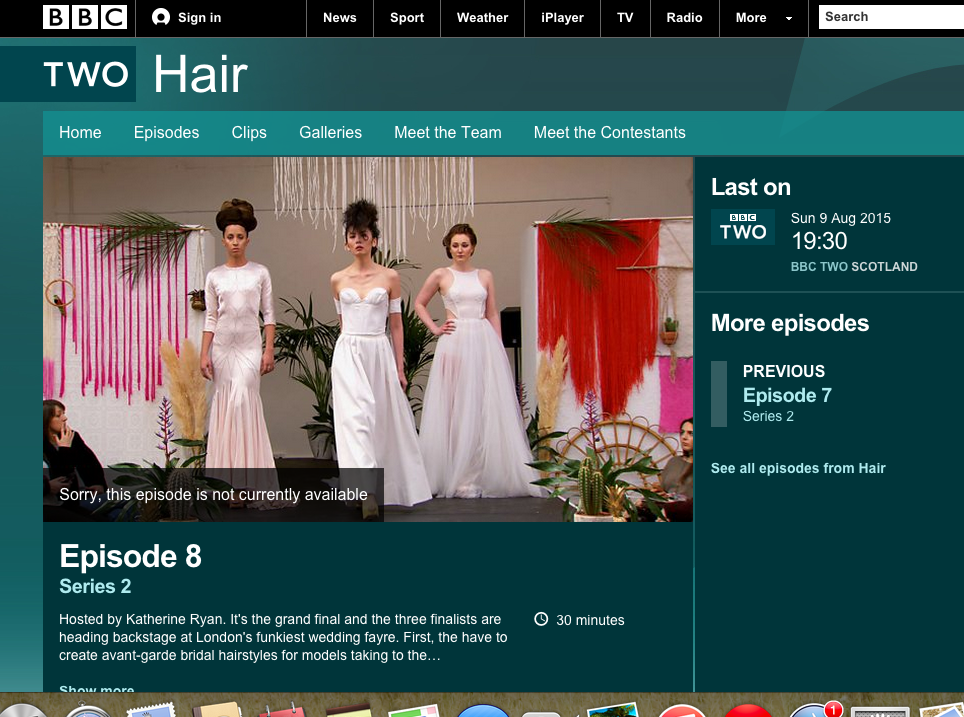Click the Sign in link
The image size is (964, 717).
point(200,18)
